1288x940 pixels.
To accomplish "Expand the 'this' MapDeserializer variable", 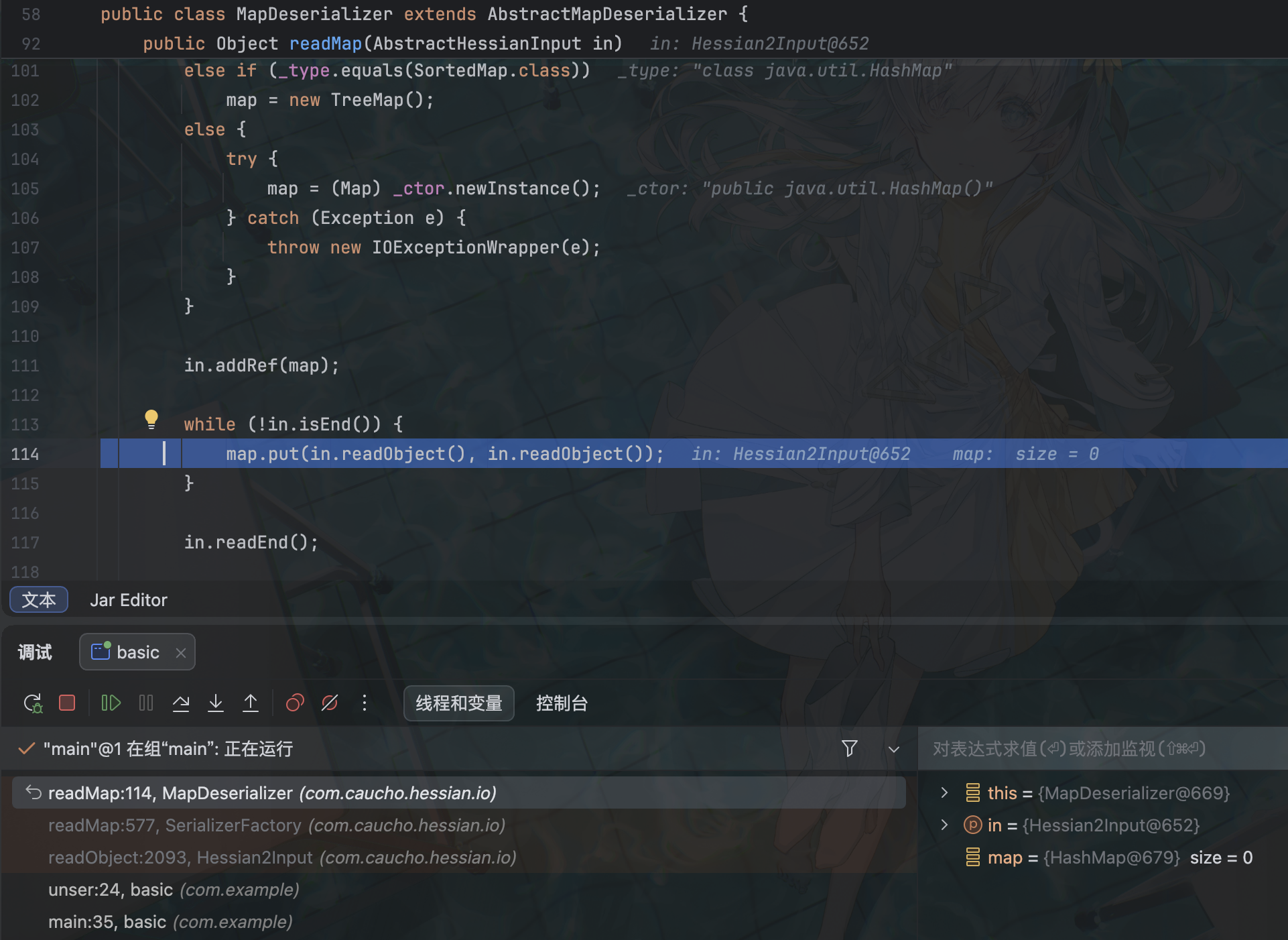I will [x=944, y=792].
